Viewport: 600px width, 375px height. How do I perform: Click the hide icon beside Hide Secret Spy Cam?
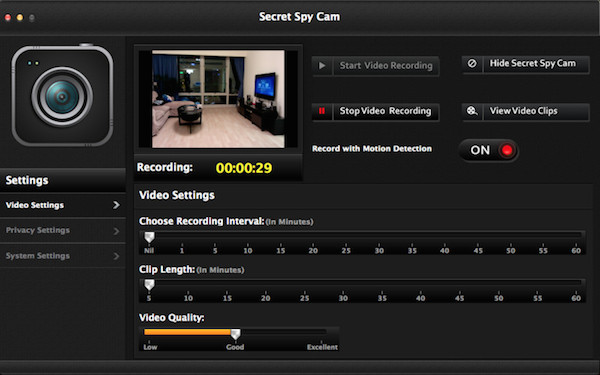click(472, 64)
